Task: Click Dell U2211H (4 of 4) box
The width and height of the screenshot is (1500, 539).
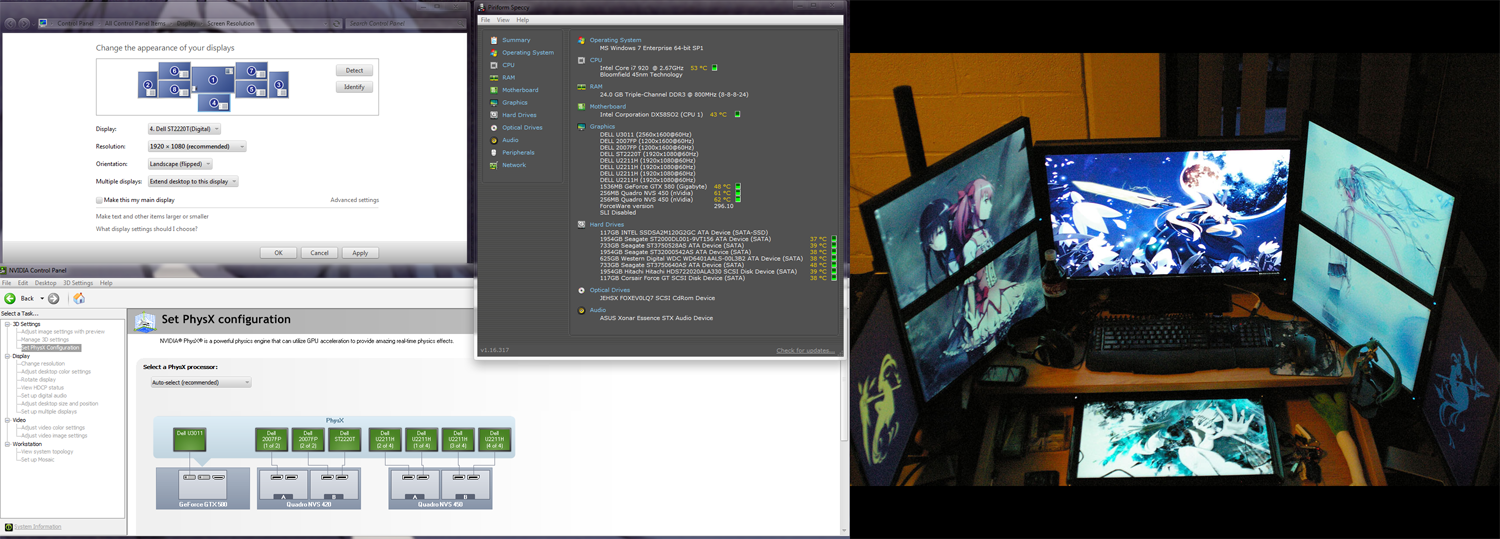Action: [x=494, y=439]
